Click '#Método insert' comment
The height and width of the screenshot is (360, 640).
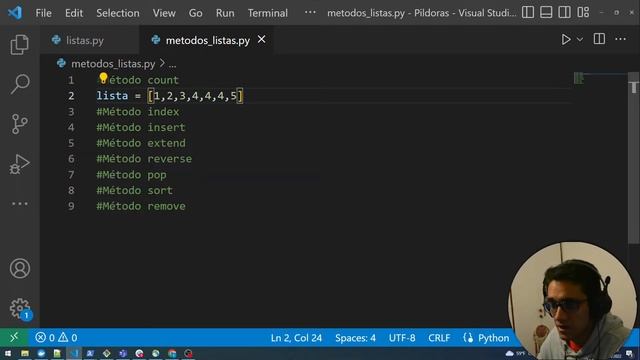tap(141, 127)
